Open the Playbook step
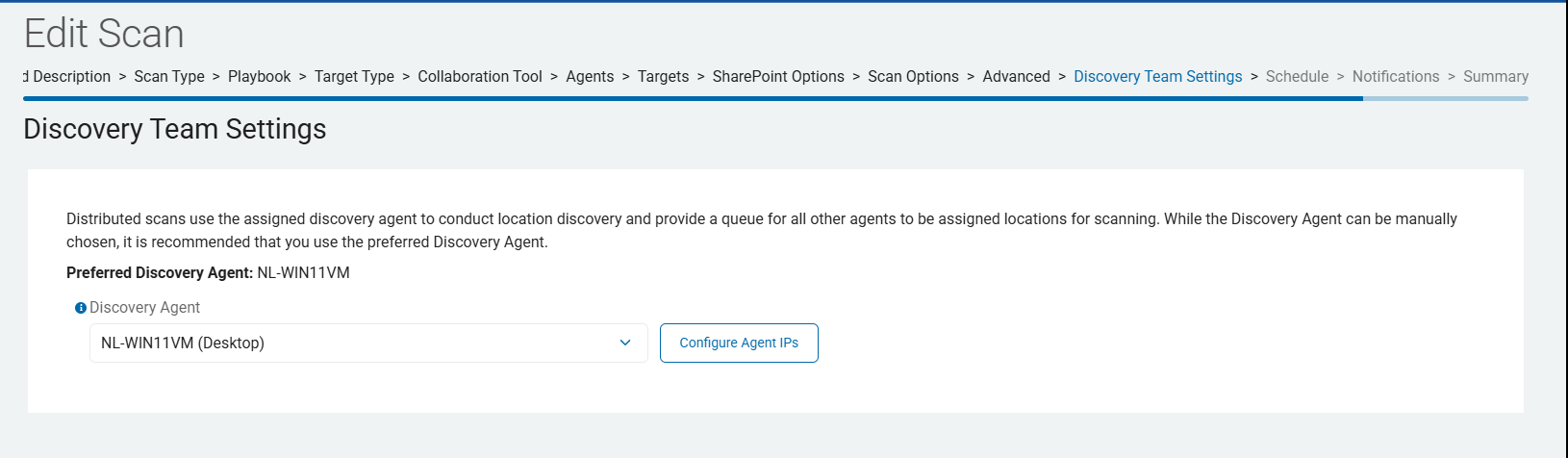 point(259,76)
